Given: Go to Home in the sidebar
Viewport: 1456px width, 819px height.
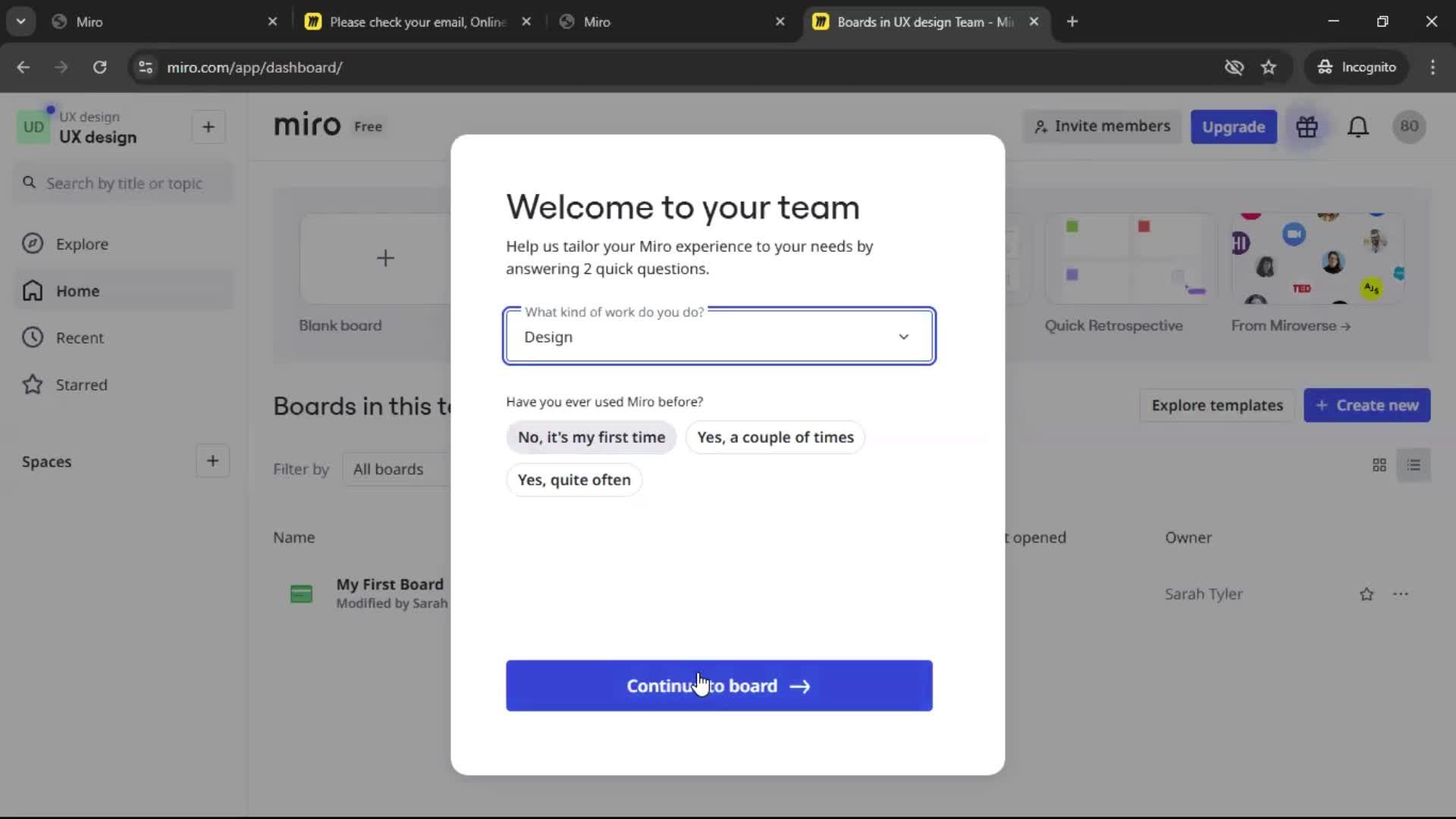Looking at the screenshot, I should pos(124,291).
